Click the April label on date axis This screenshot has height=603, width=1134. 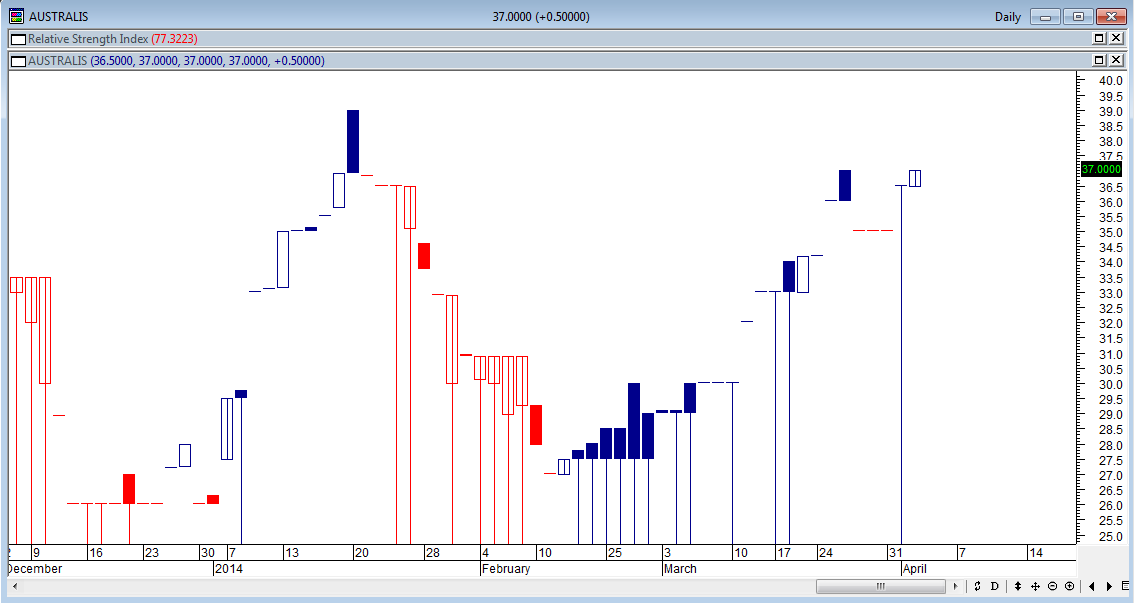pos(915,569)
